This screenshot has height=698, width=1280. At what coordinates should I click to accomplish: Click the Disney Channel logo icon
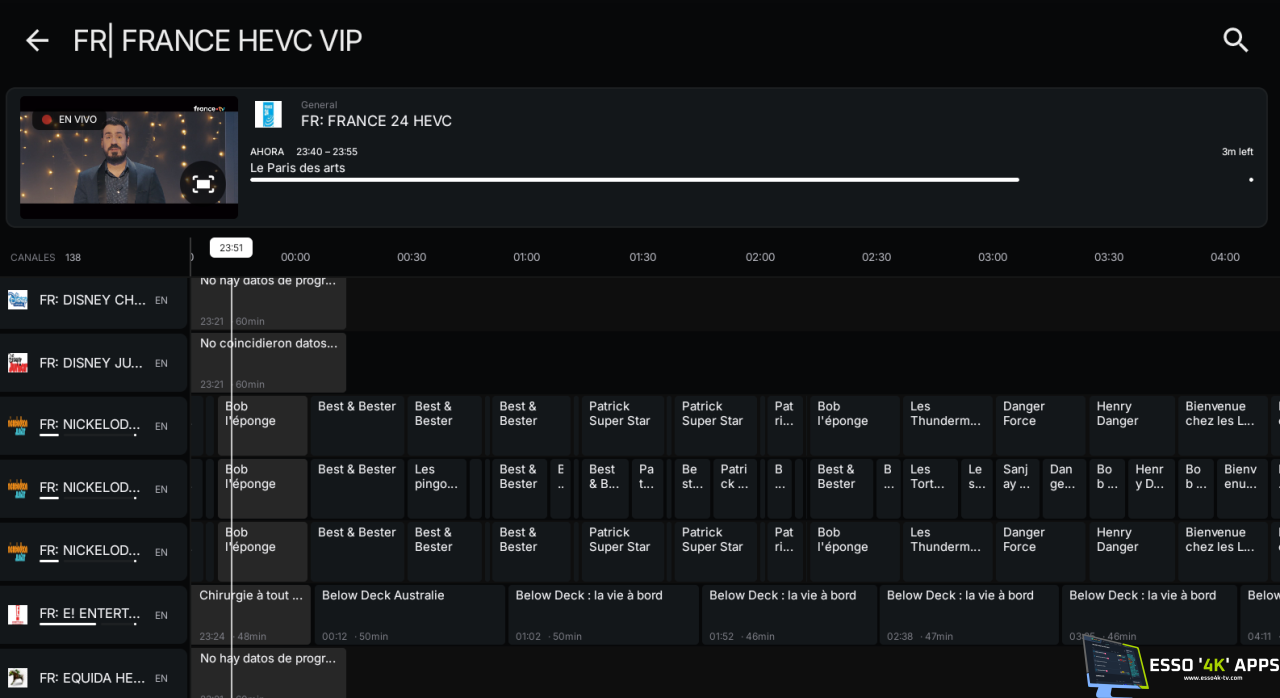(x=18, y=300)
